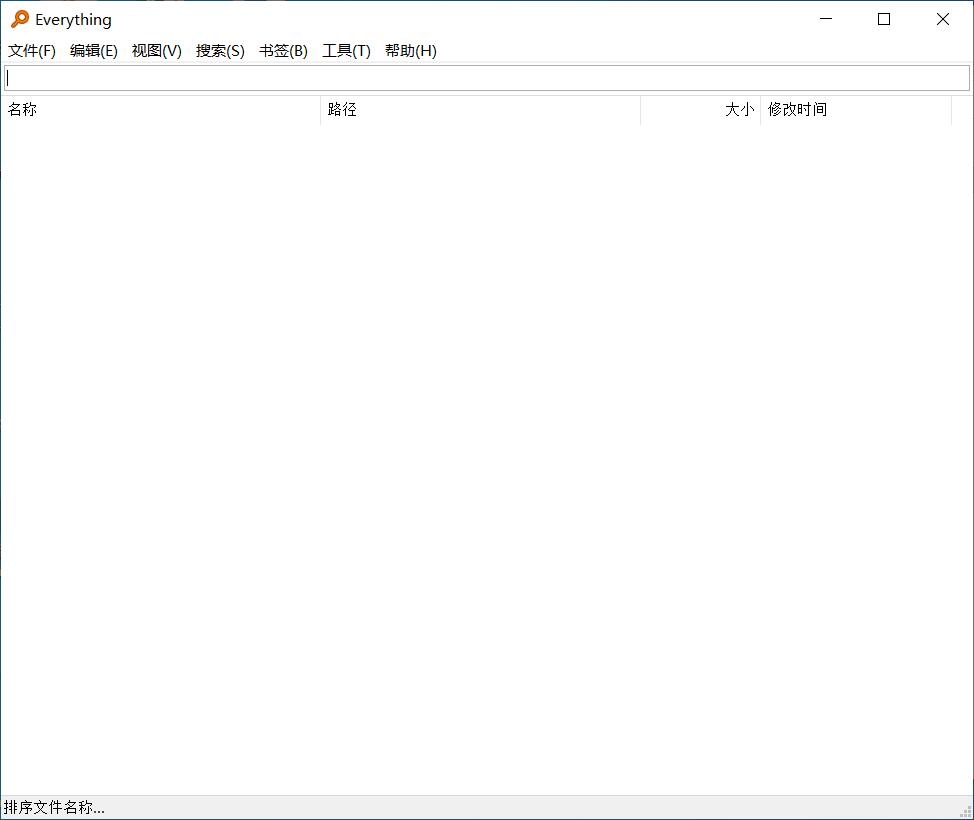The width and height of the screenshot is (974, 820).
Task: Open the 搜索(S) menu
Action: pyautogui.click(x=220, y=51)
